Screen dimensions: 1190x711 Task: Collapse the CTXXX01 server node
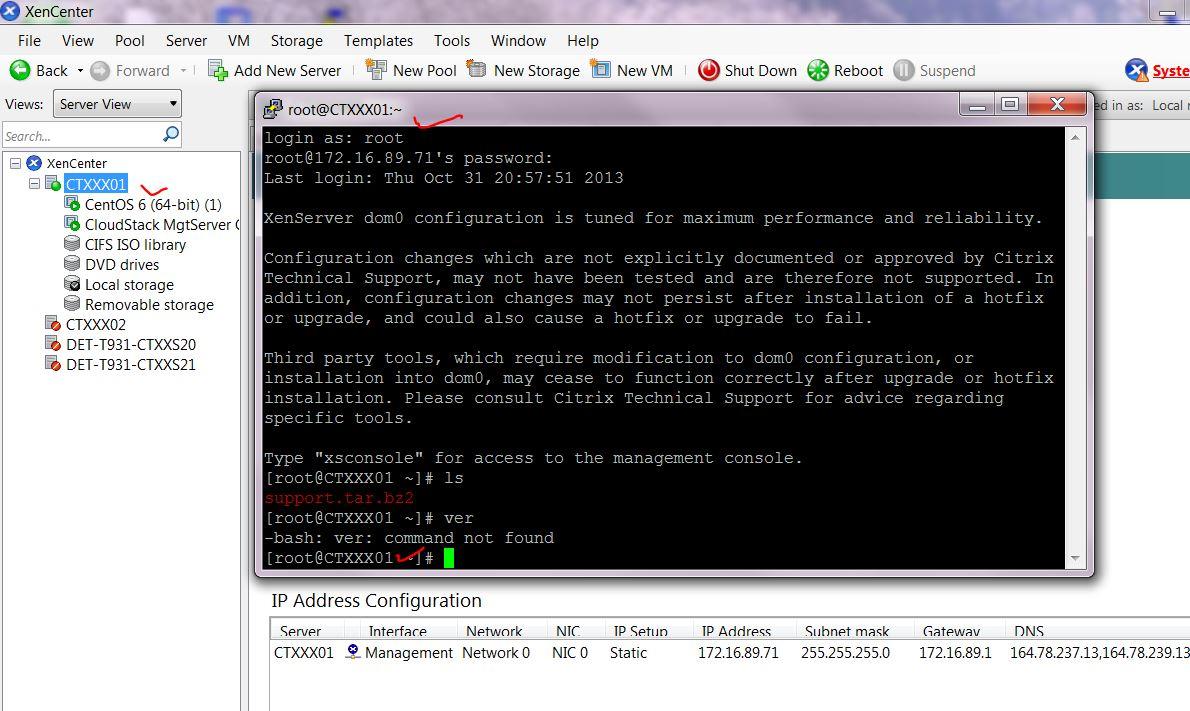[34, 184]
